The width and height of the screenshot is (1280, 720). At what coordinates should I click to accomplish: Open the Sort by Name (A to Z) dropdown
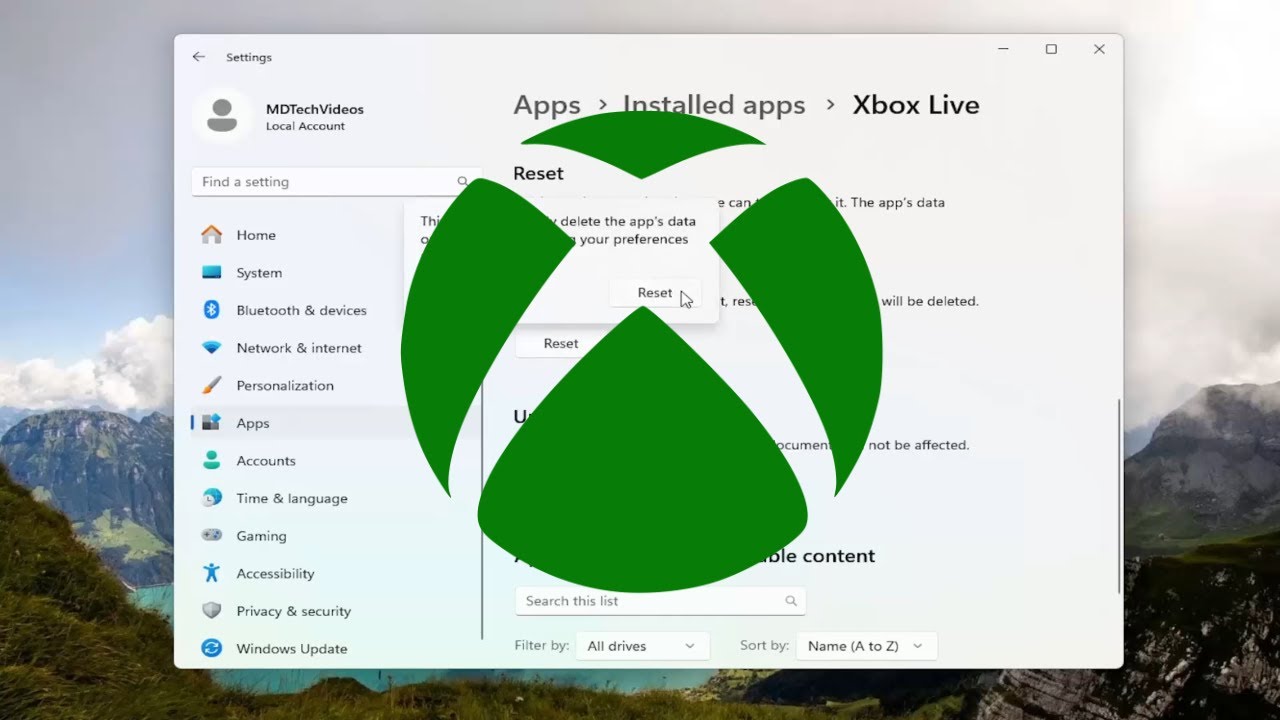point(866,646)
